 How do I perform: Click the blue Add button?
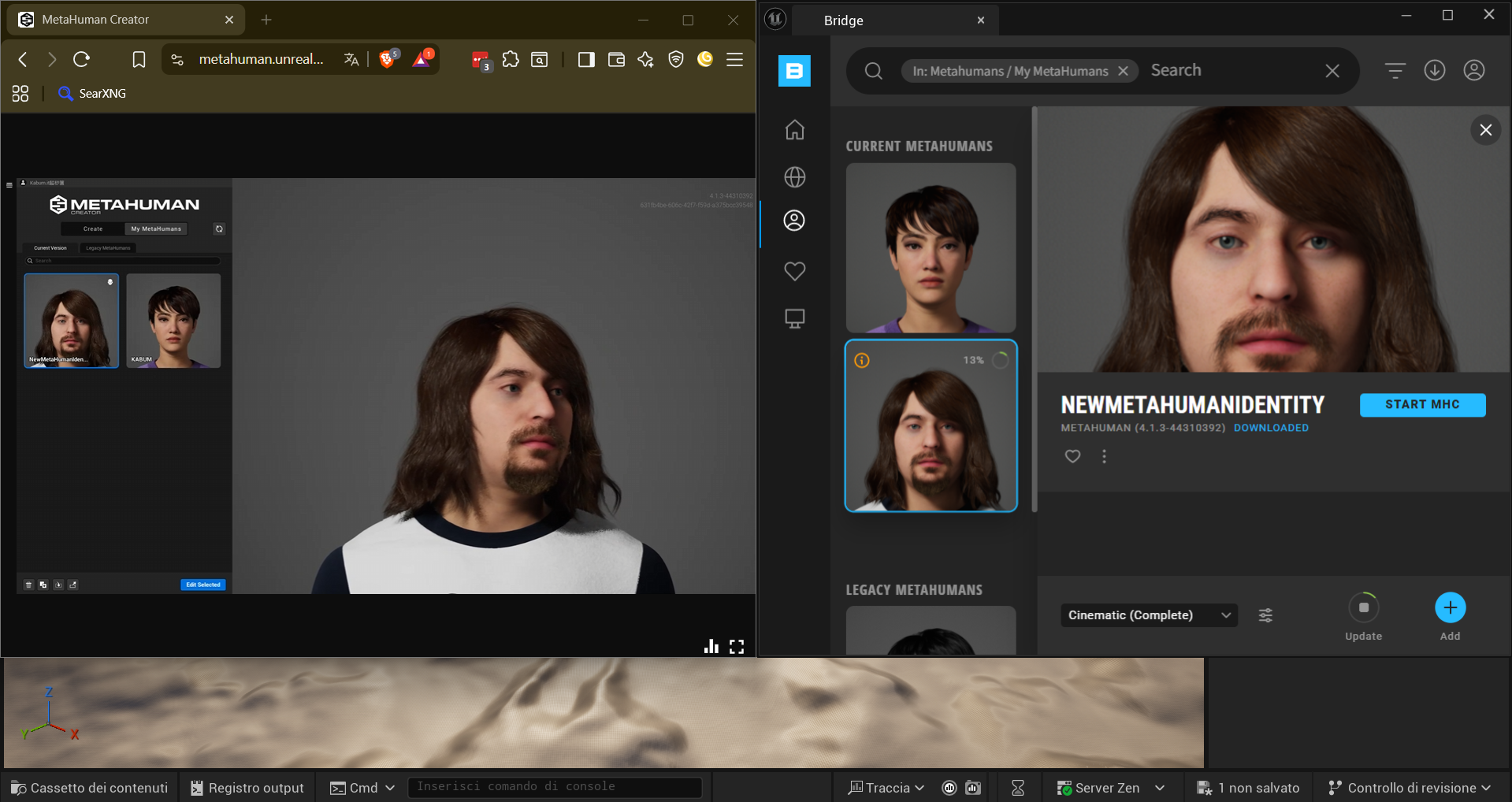tap(1450, 608)
